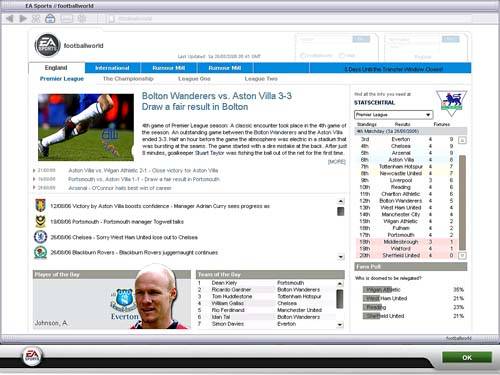The image size is (500, 375).
Task: Click the EA Sports logo next to footballworld
Action: (47, 45)
